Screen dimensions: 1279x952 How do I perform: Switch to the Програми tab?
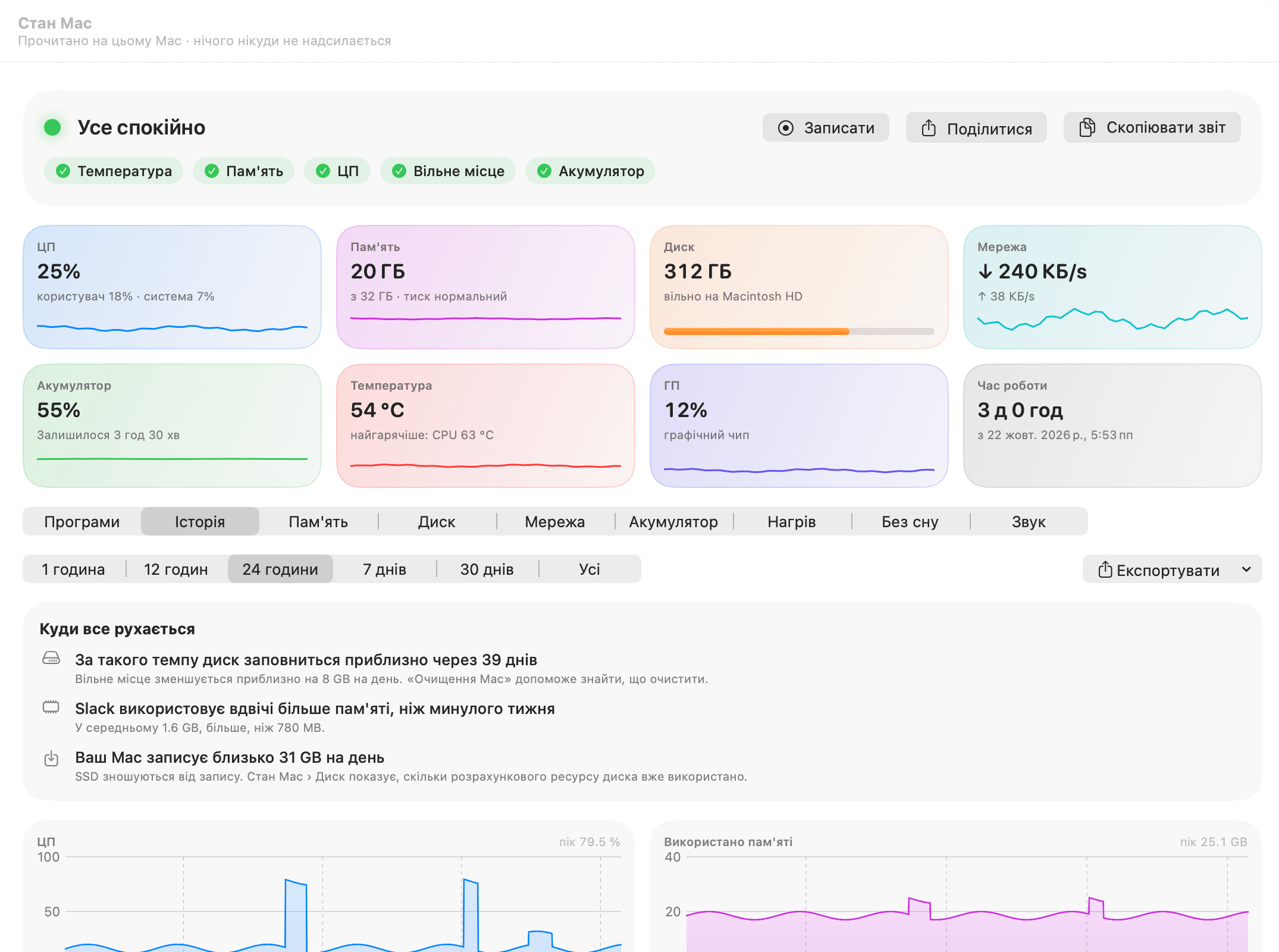point(82,522)
